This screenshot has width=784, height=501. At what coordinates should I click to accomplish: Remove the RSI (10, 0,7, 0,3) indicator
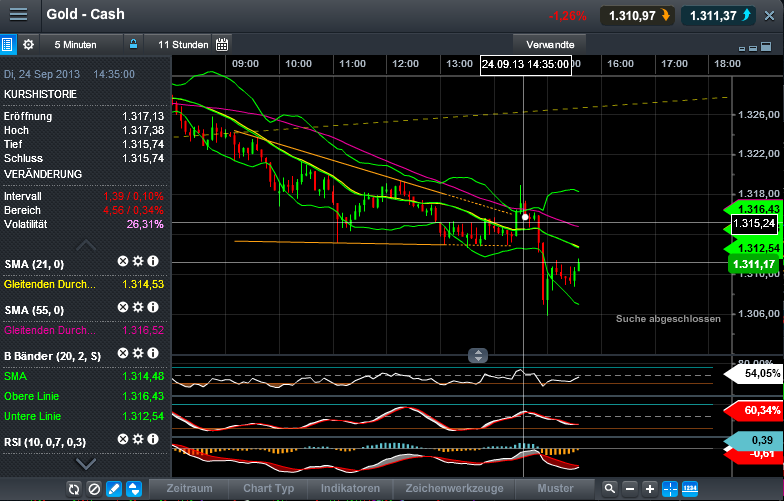(x=123, y=440)
